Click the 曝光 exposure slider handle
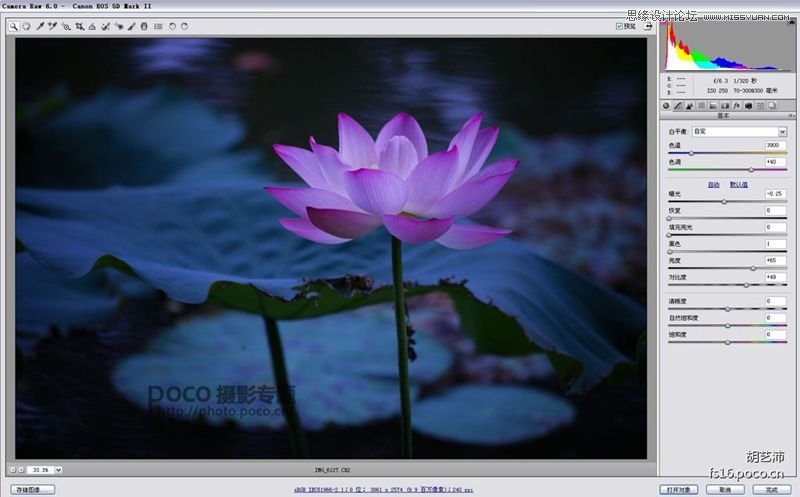The image size is (800, 497). pos(725,201)
